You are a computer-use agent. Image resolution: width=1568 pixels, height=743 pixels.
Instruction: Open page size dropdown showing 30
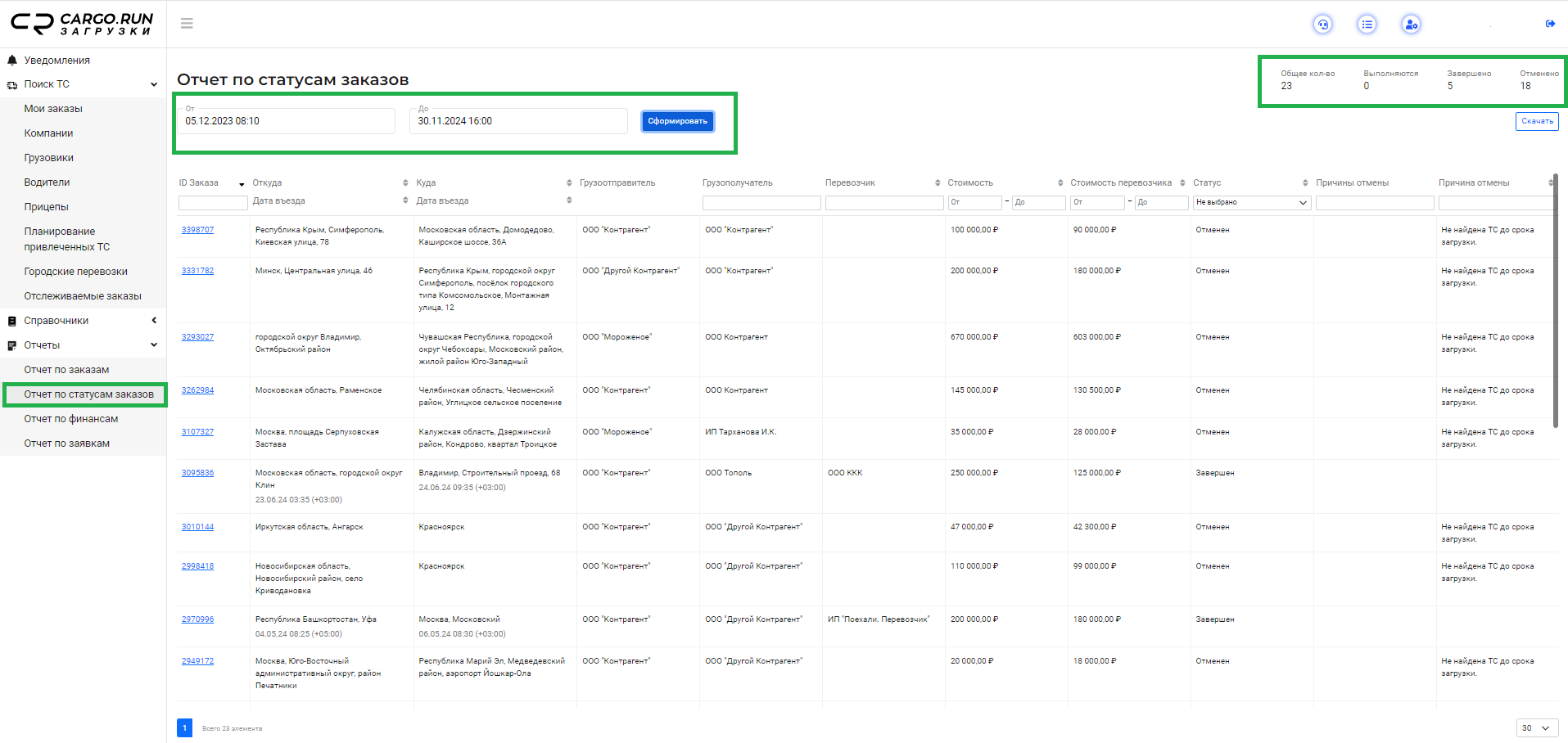1536,728
